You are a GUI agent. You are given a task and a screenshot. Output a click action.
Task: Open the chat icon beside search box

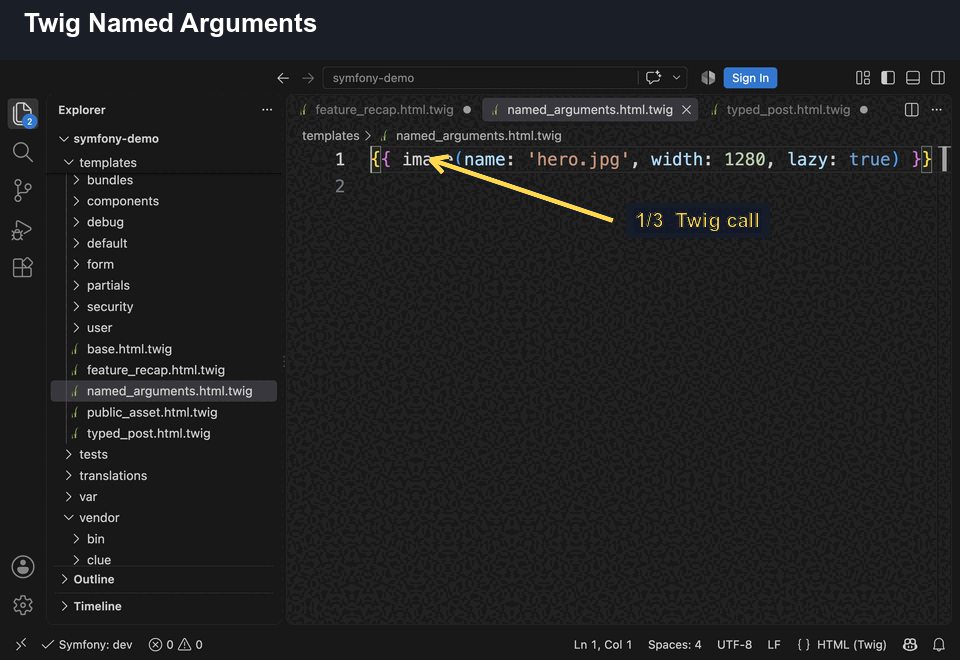click(653, 78)
